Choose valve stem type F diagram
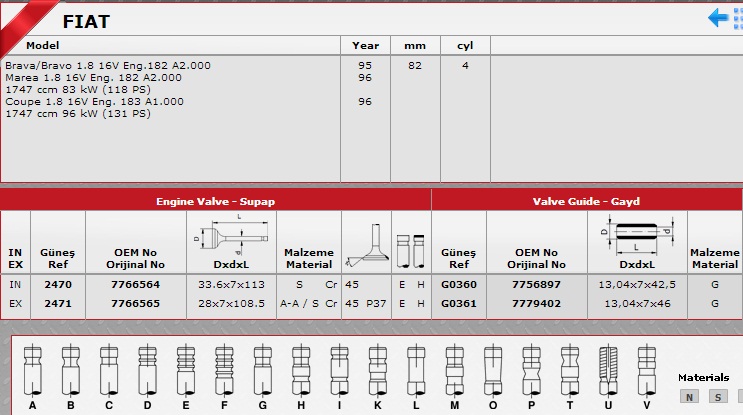The width and height of the screenshot is (743, 415). pos(223,371)
